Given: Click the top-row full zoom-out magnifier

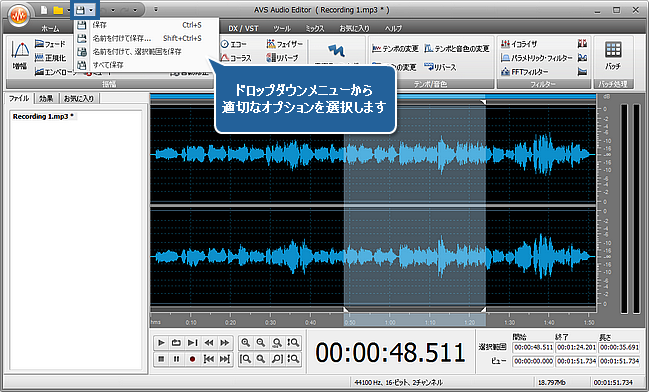Looking at the screenshot, I should coord(276,343).
